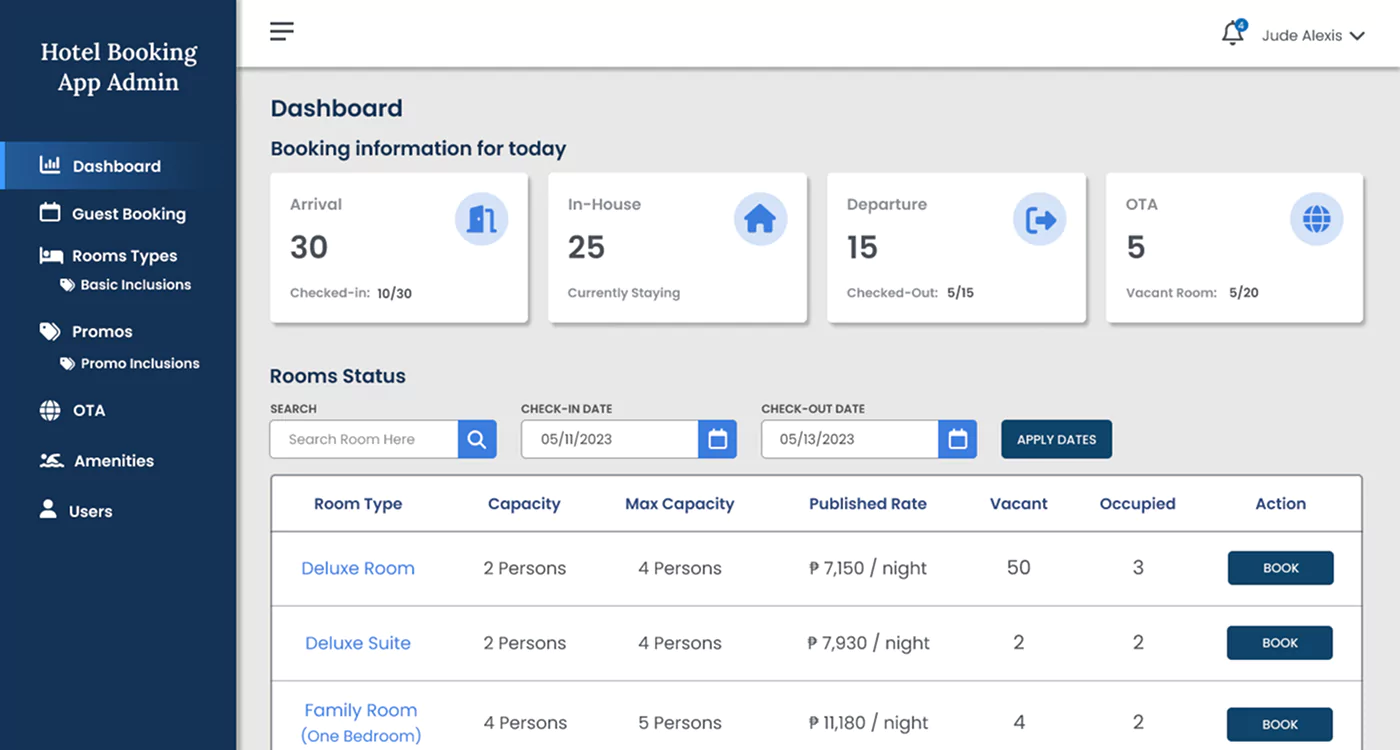This screenshot has width=1400, height=750.
Task: Toggle the hamburger menu at the top
Action: (x=281, y=31)
